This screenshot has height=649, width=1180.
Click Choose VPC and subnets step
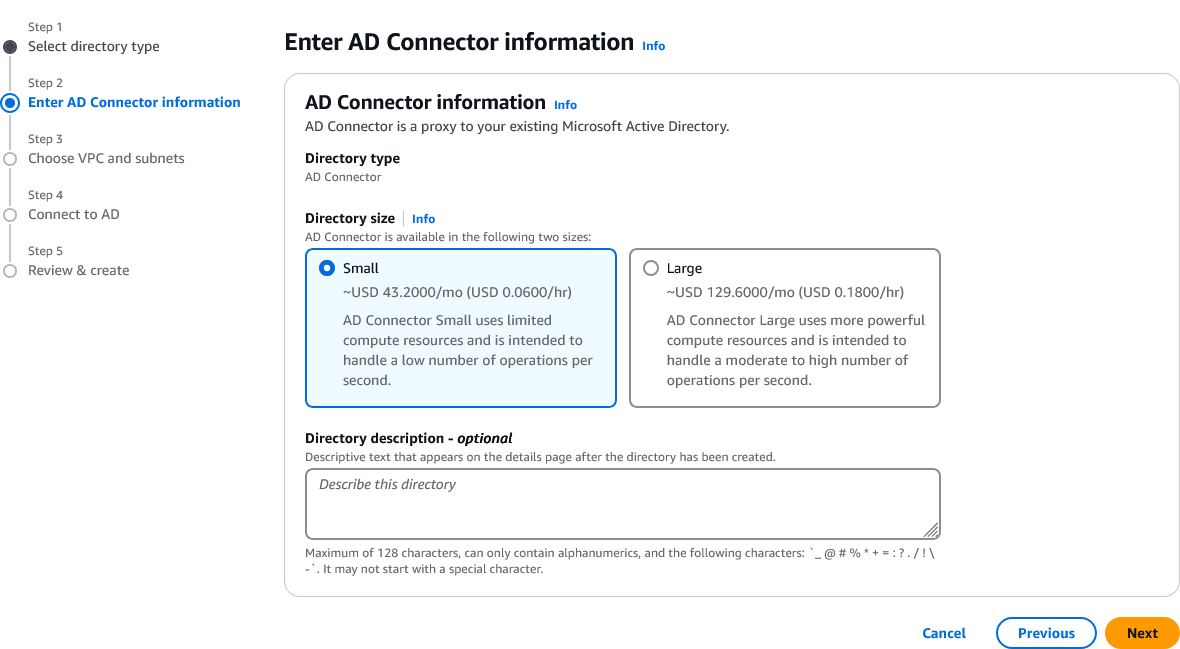(106, 158)
